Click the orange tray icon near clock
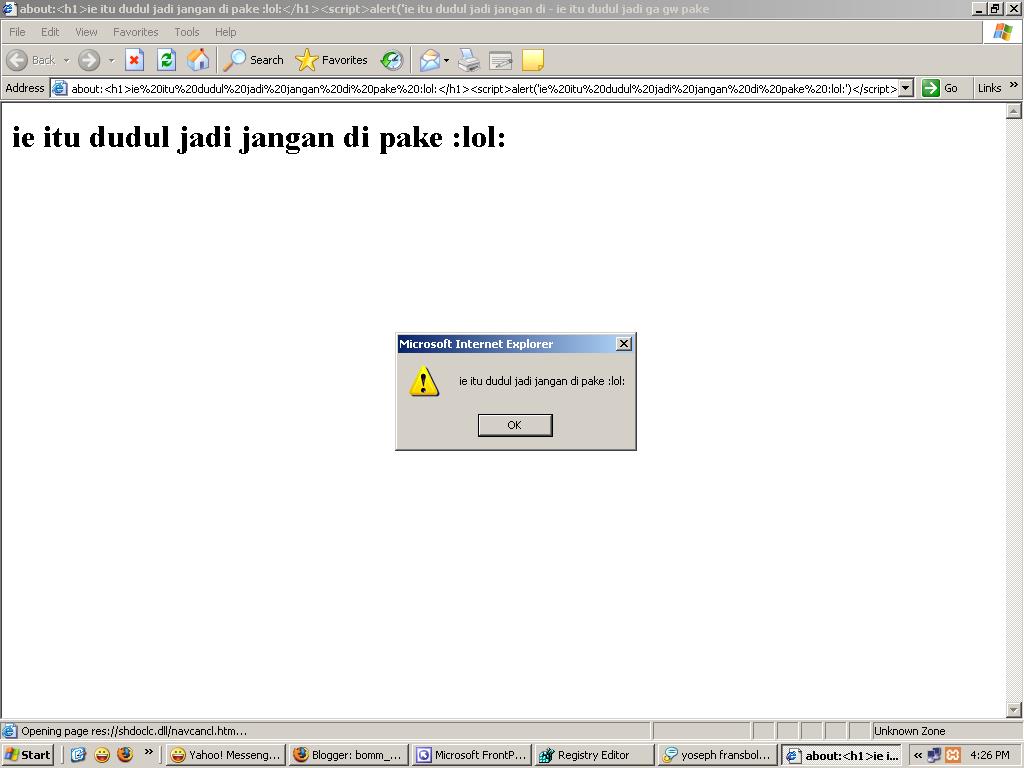This screenshot has height=768, width=1024. [x=953, y=755]
